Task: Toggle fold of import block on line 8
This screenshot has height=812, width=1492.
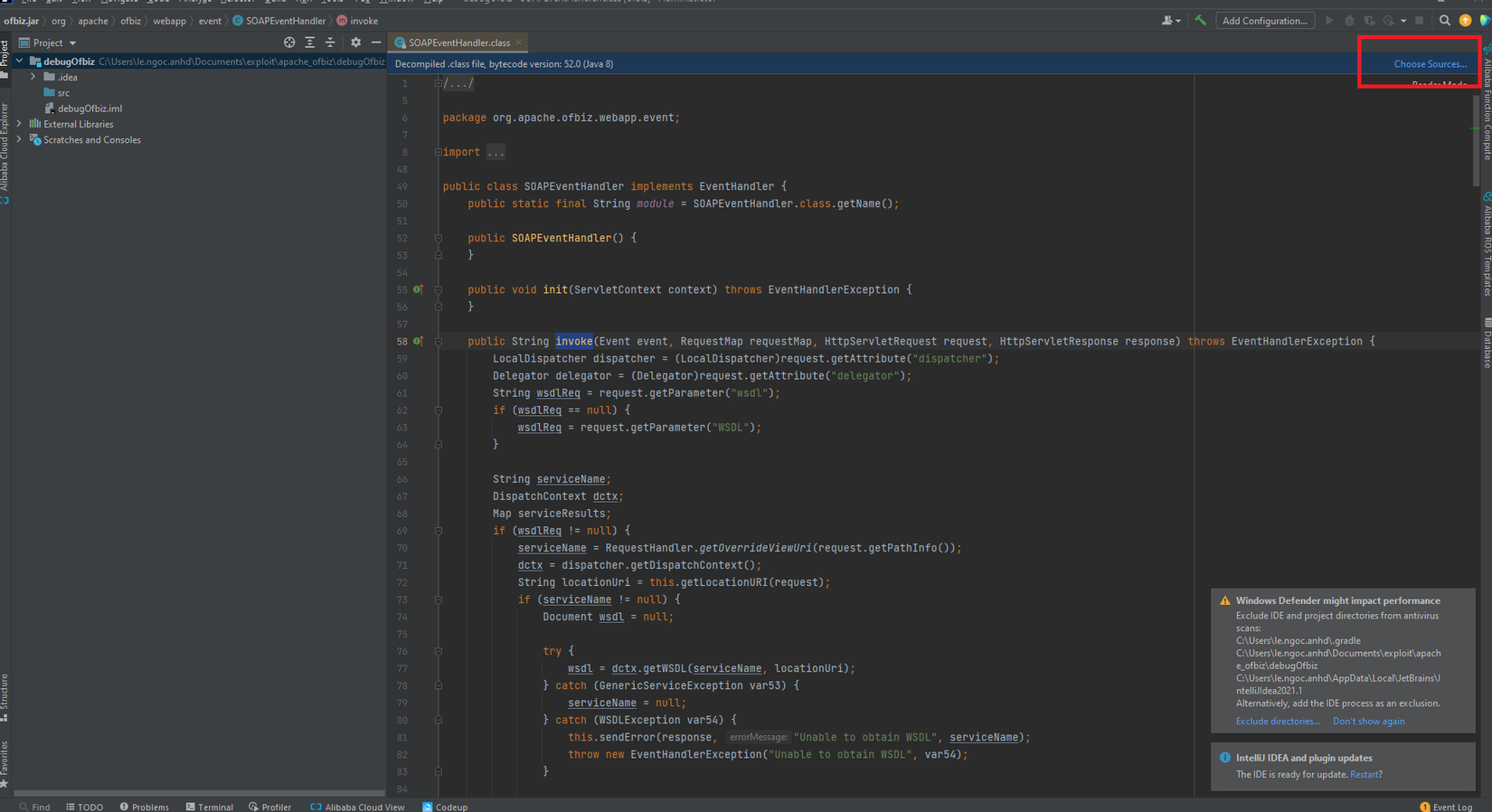Action: tap(439, 152)
